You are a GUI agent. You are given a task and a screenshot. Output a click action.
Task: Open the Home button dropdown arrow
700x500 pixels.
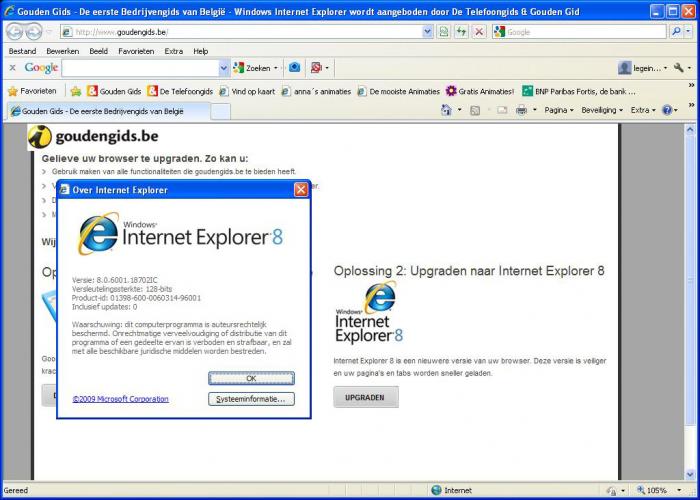459,110
